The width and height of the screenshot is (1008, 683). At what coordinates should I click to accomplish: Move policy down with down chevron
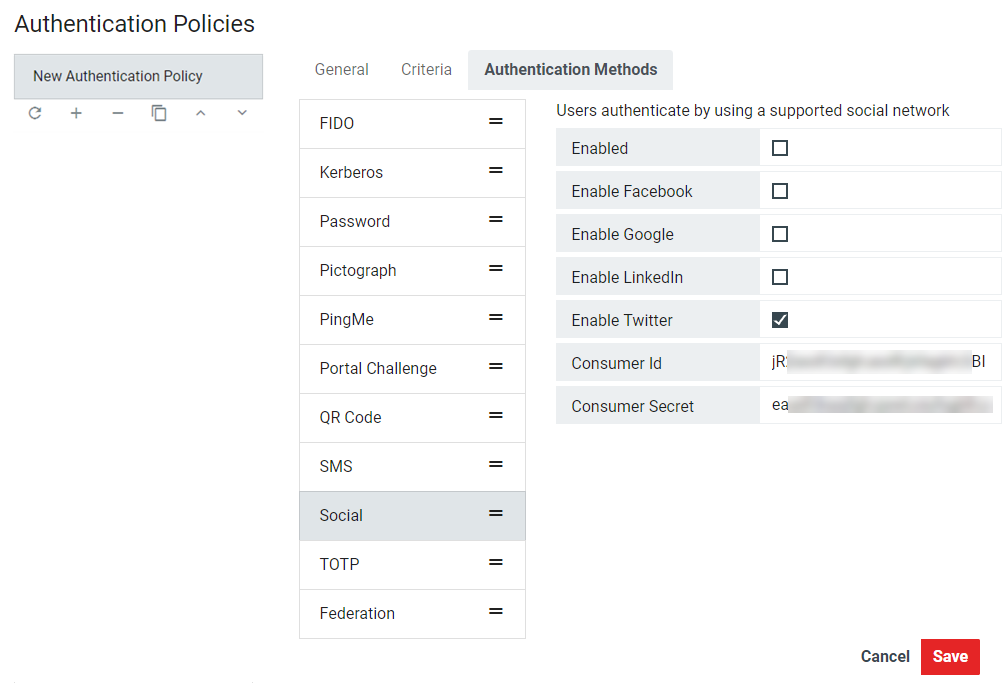click(242, 114)
